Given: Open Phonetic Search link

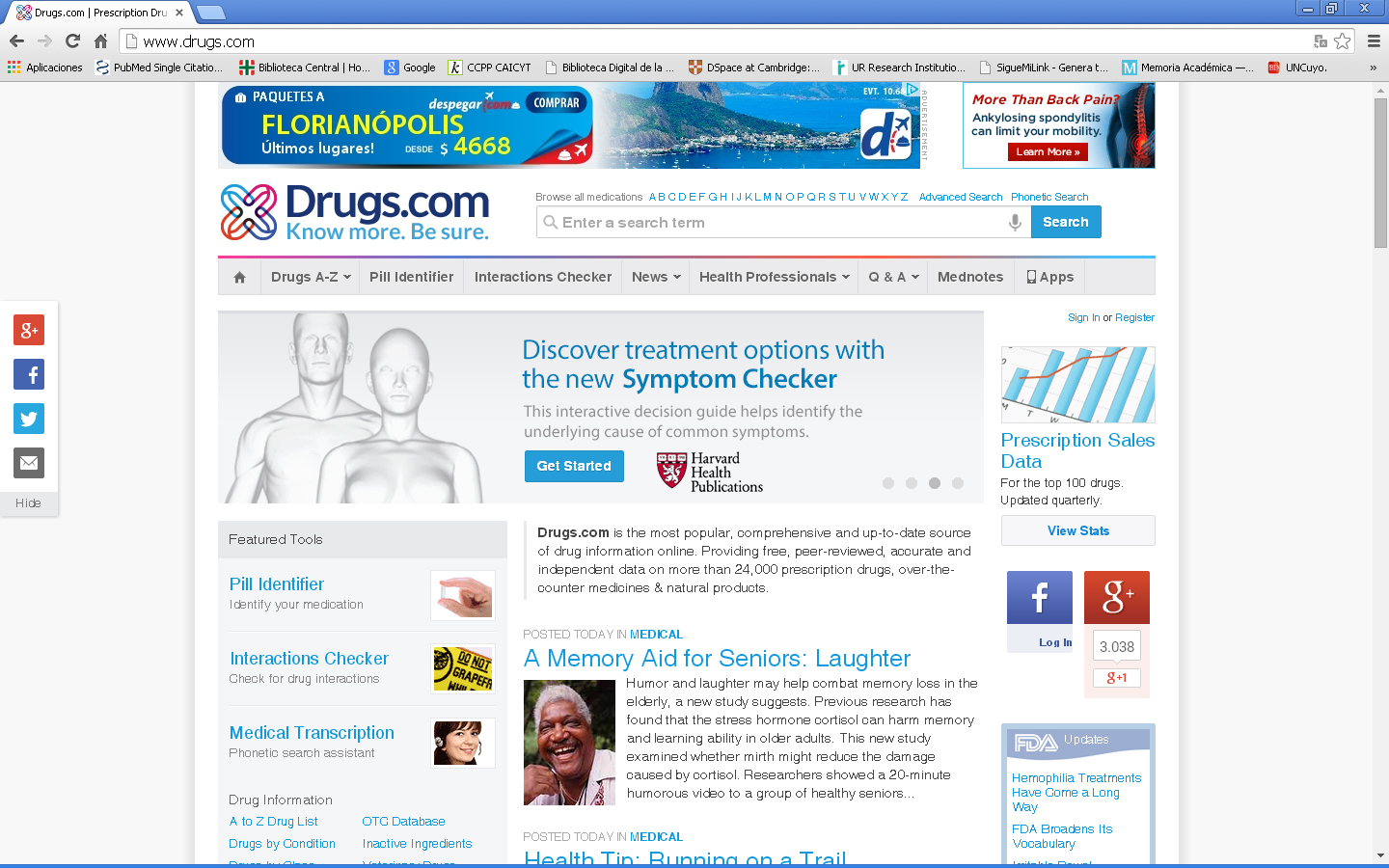Looking at the screenshot, I should pos(1049,197).
